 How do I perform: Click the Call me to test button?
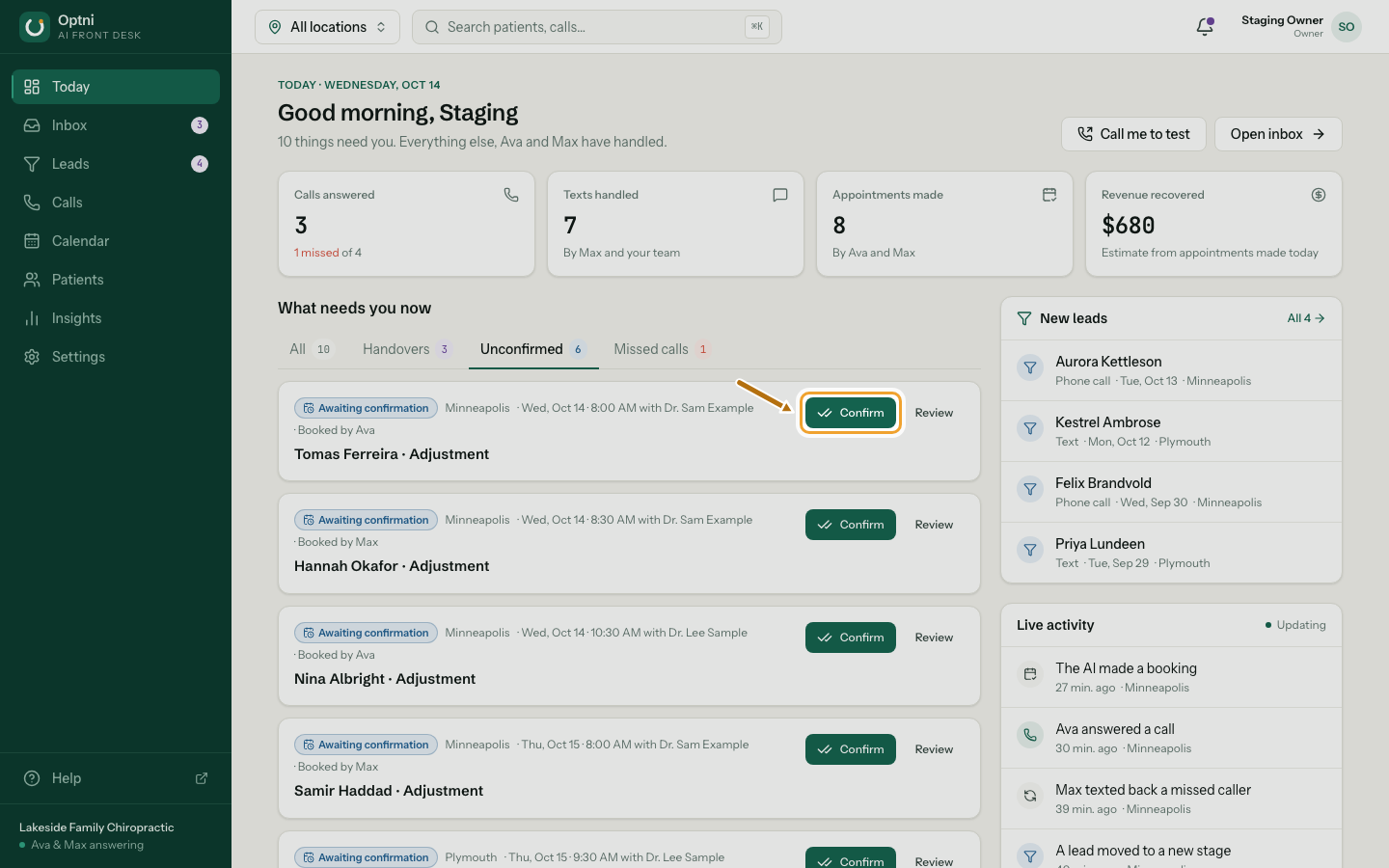pyautogui.click(x=1133, y=134)
